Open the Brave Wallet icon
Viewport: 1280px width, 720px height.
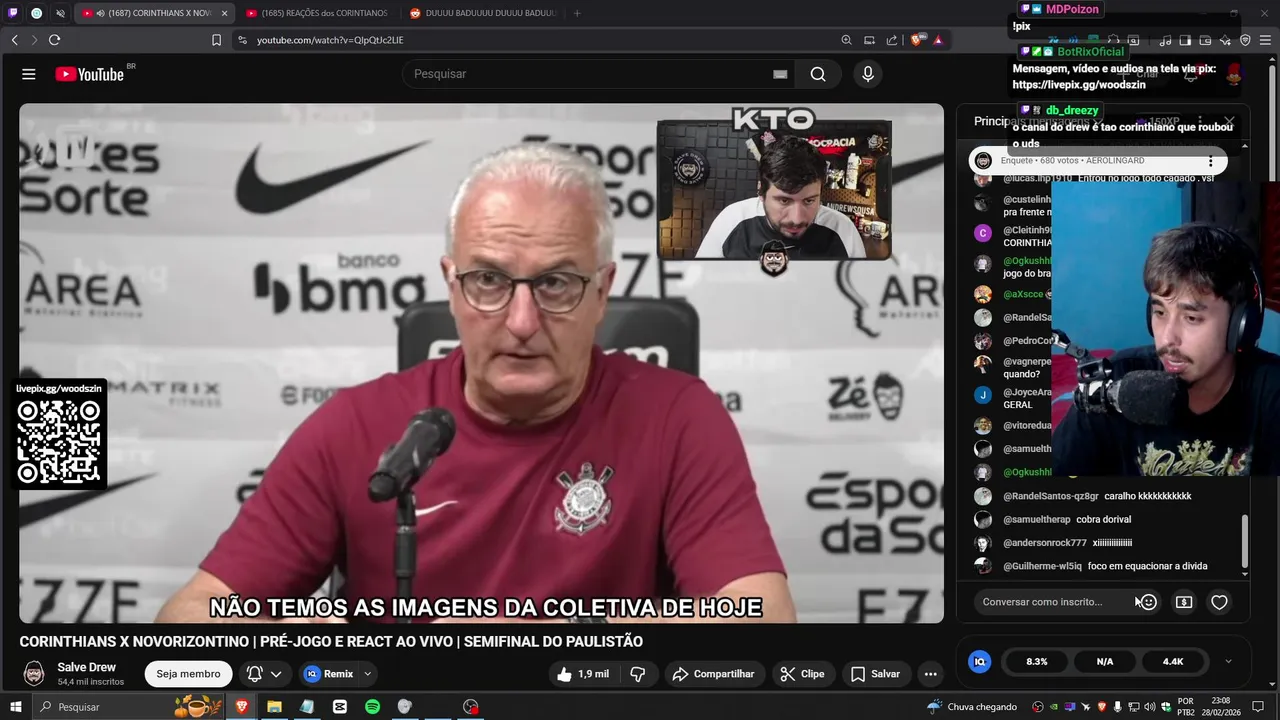tap(1205, 40)
